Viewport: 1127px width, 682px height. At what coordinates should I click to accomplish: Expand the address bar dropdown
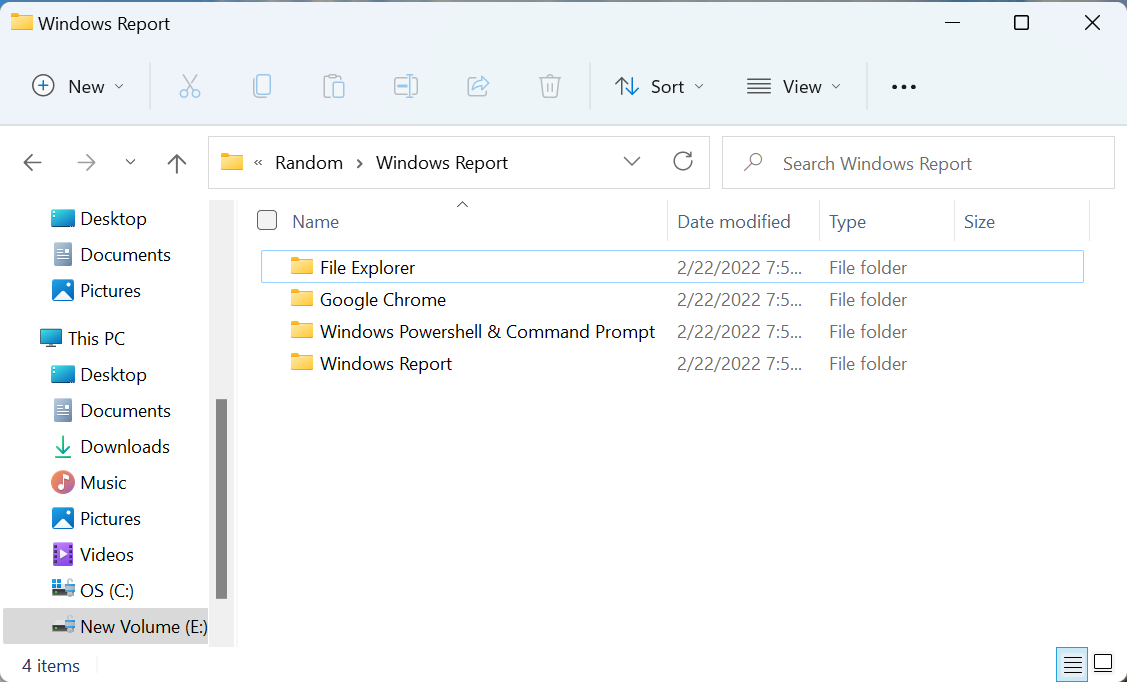tap(632, 161)
